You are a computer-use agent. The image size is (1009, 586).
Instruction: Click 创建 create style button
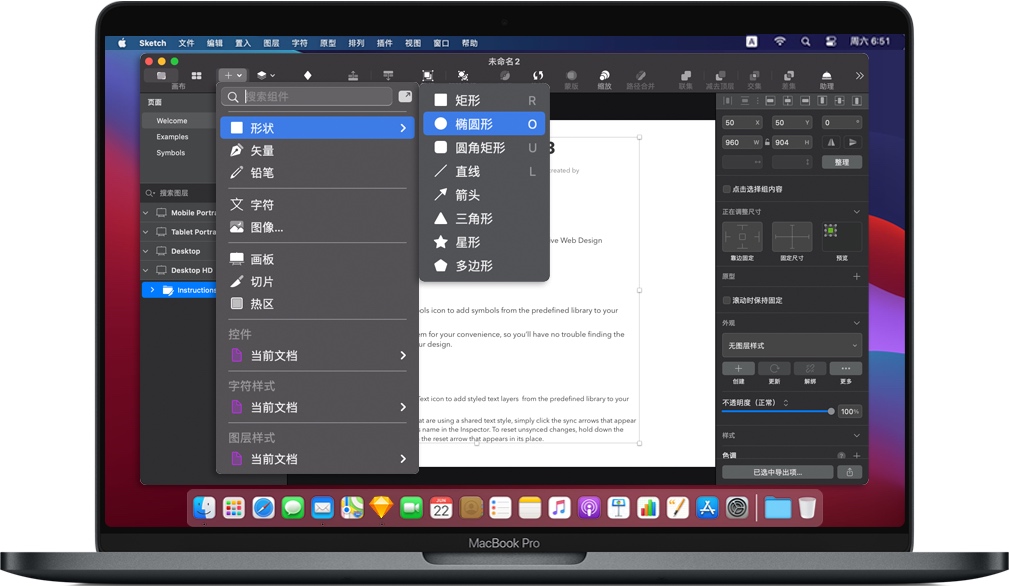pyautogui.click(x=739, y=369)
